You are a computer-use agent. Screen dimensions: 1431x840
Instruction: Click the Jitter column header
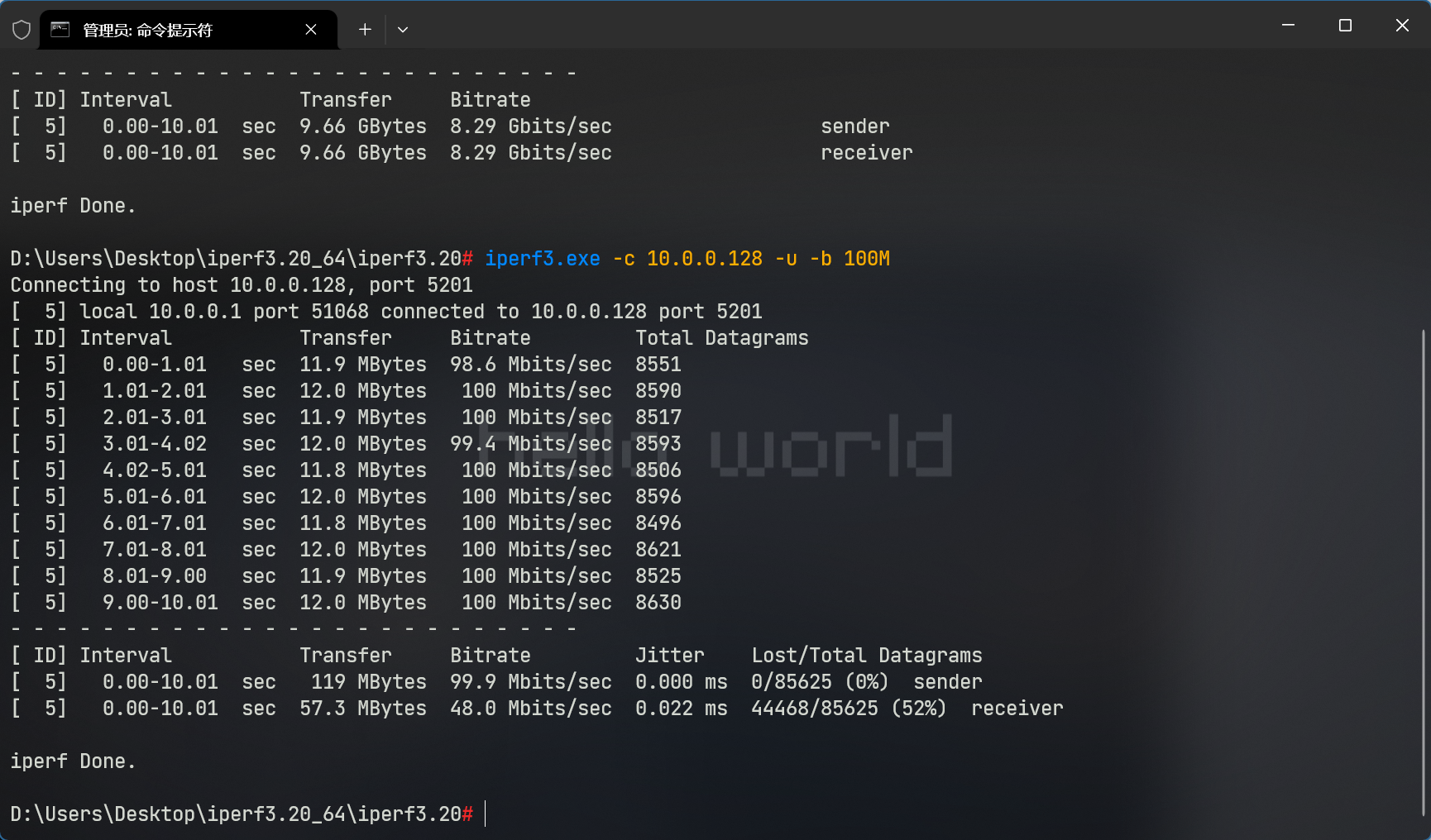(x=669, y=656)
